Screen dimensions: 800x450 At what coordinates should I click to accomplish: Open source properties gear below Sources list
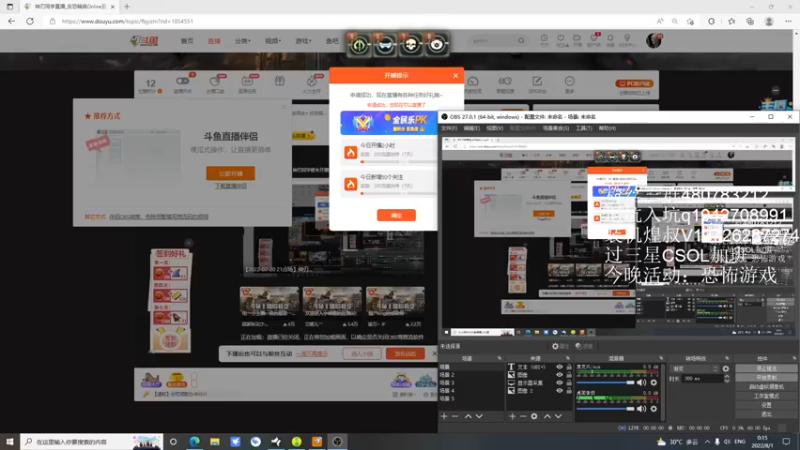(x=534, y=416)
